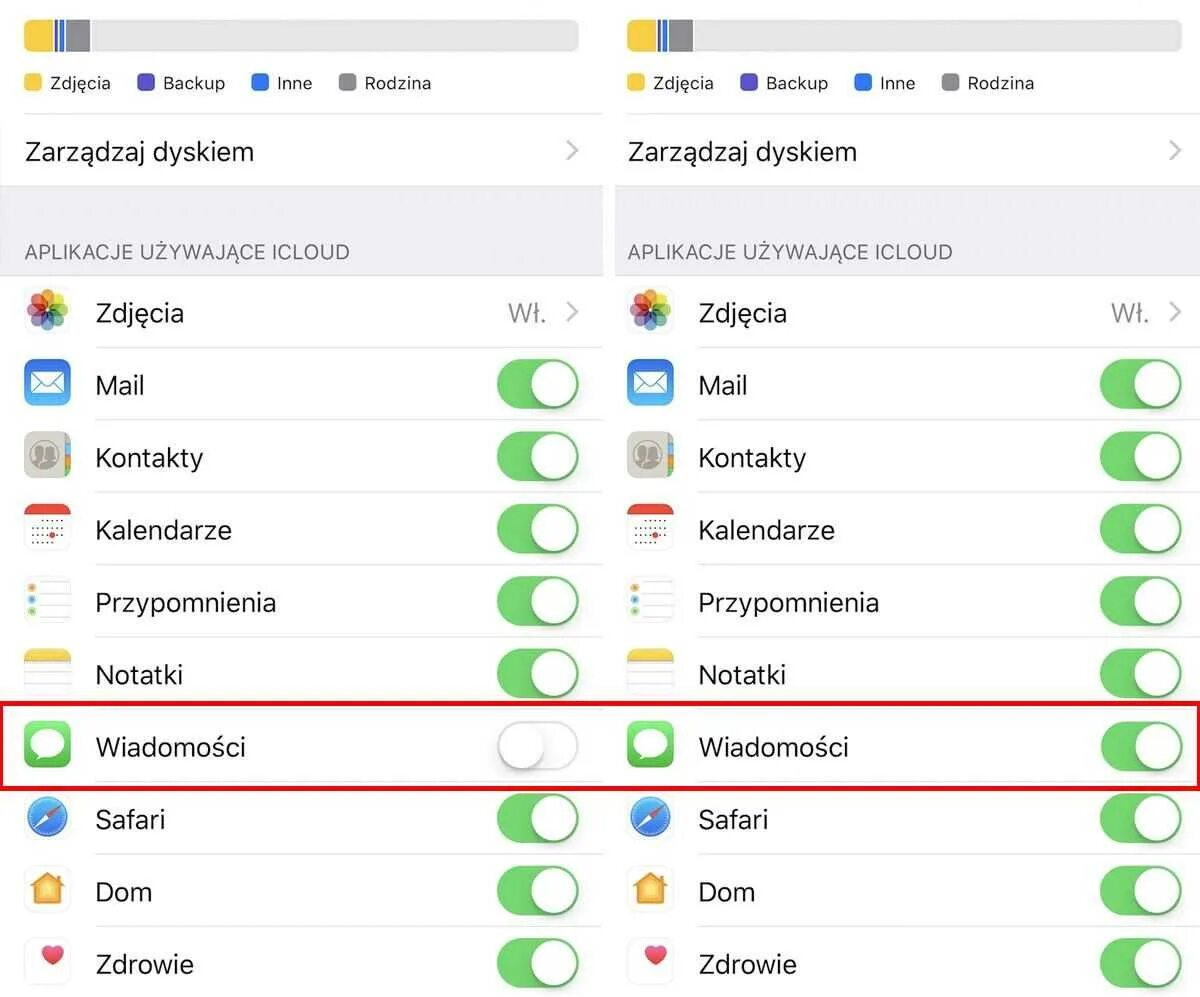Tap the green Messages icon in left screenshot
1200x997 pixels.
47,746
